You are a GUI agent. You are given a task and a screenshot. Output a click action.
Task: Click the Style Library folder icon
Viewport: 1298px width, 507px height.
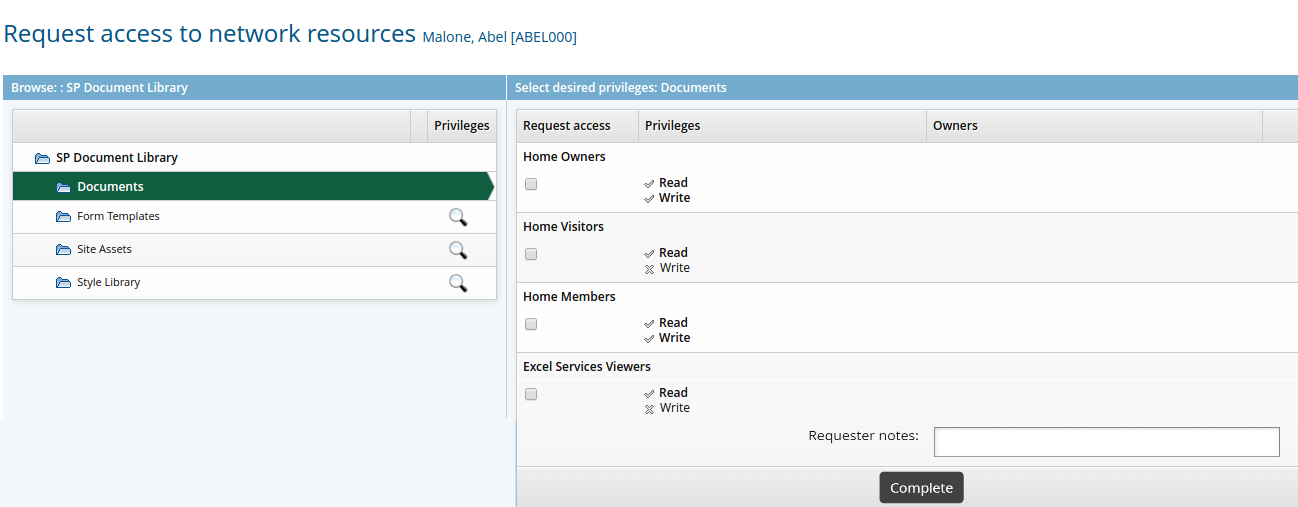(64, 283)
